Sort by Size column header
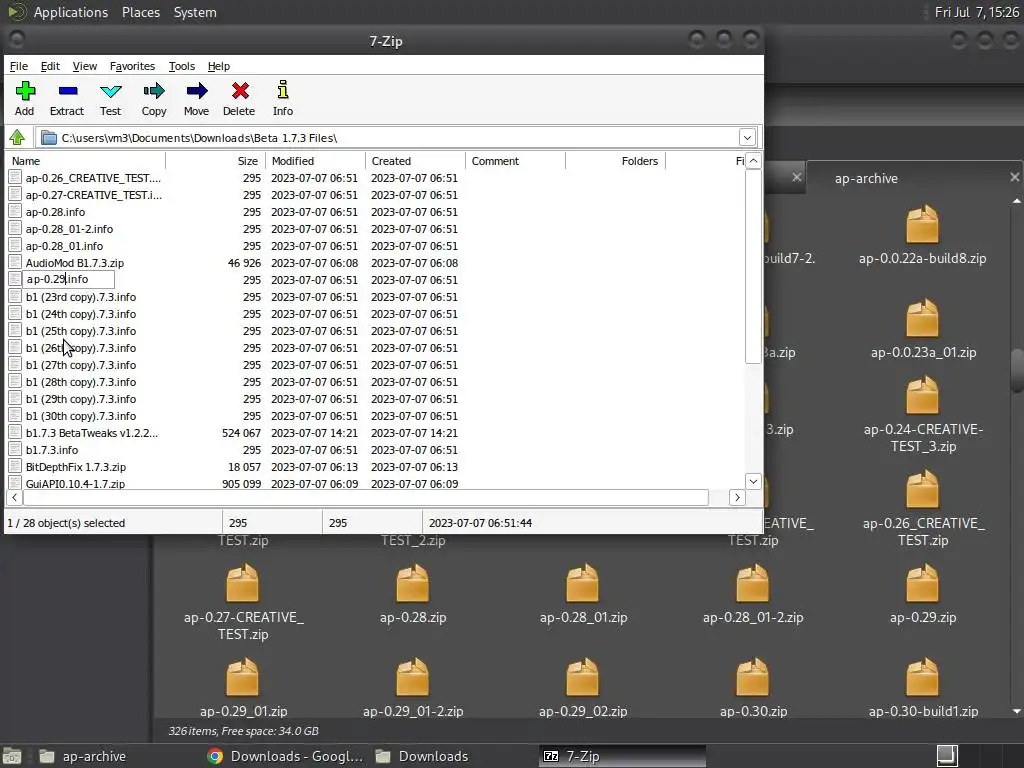The width and height of the screenshot is (1024, 768). coord(216,161)
